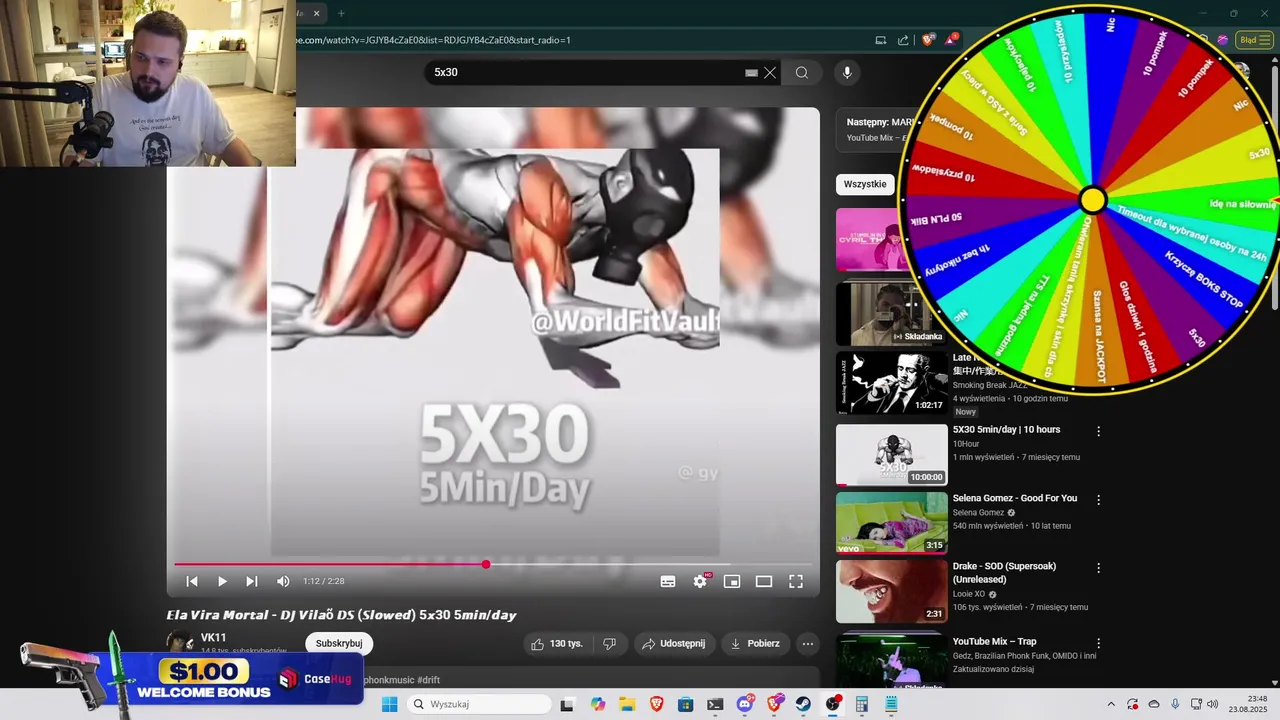Open VK11 channel avatar

(180, 642)
